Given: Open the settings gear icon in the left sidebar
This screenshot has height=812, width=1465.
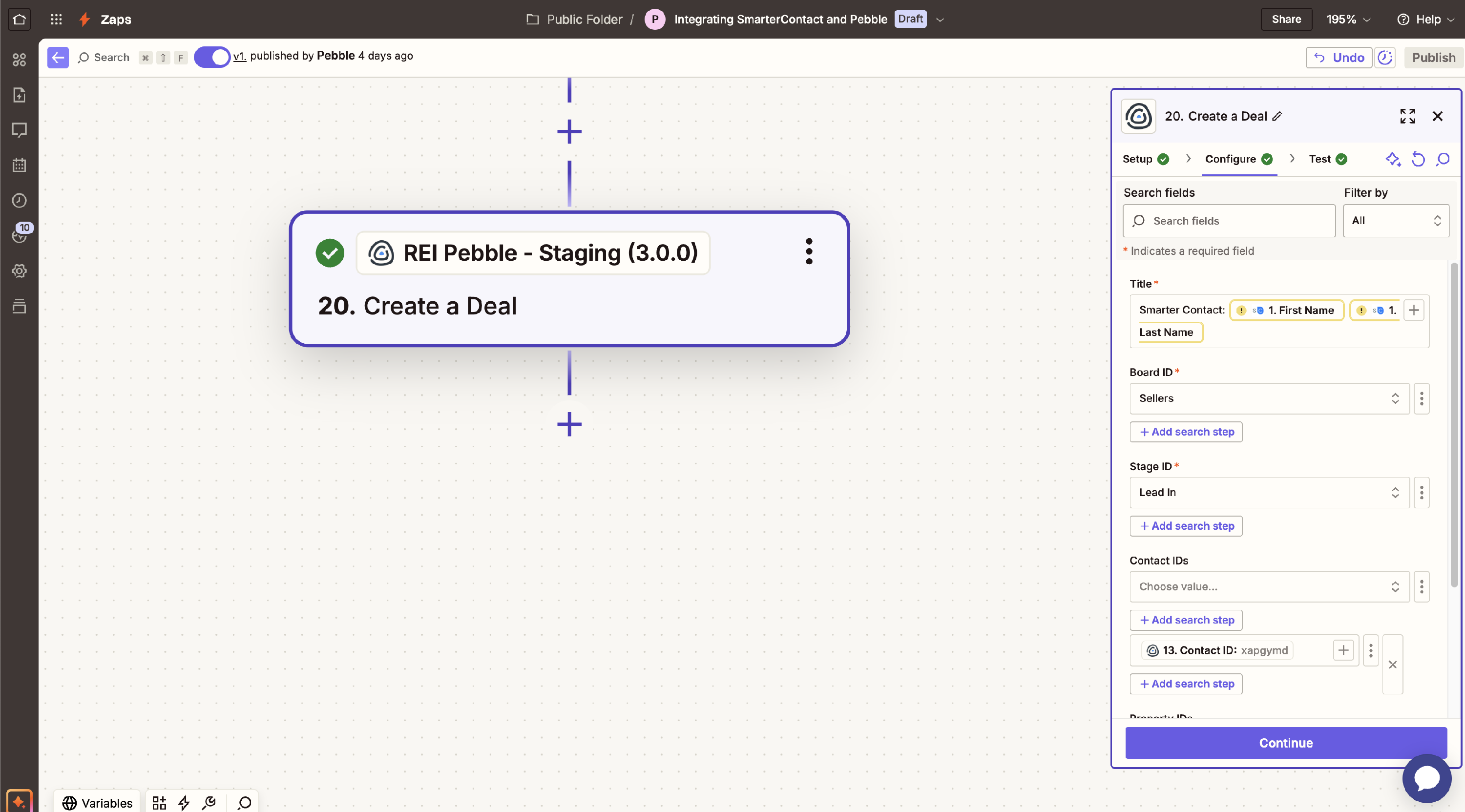Looking at the screenshot, I should click(19, 271).
